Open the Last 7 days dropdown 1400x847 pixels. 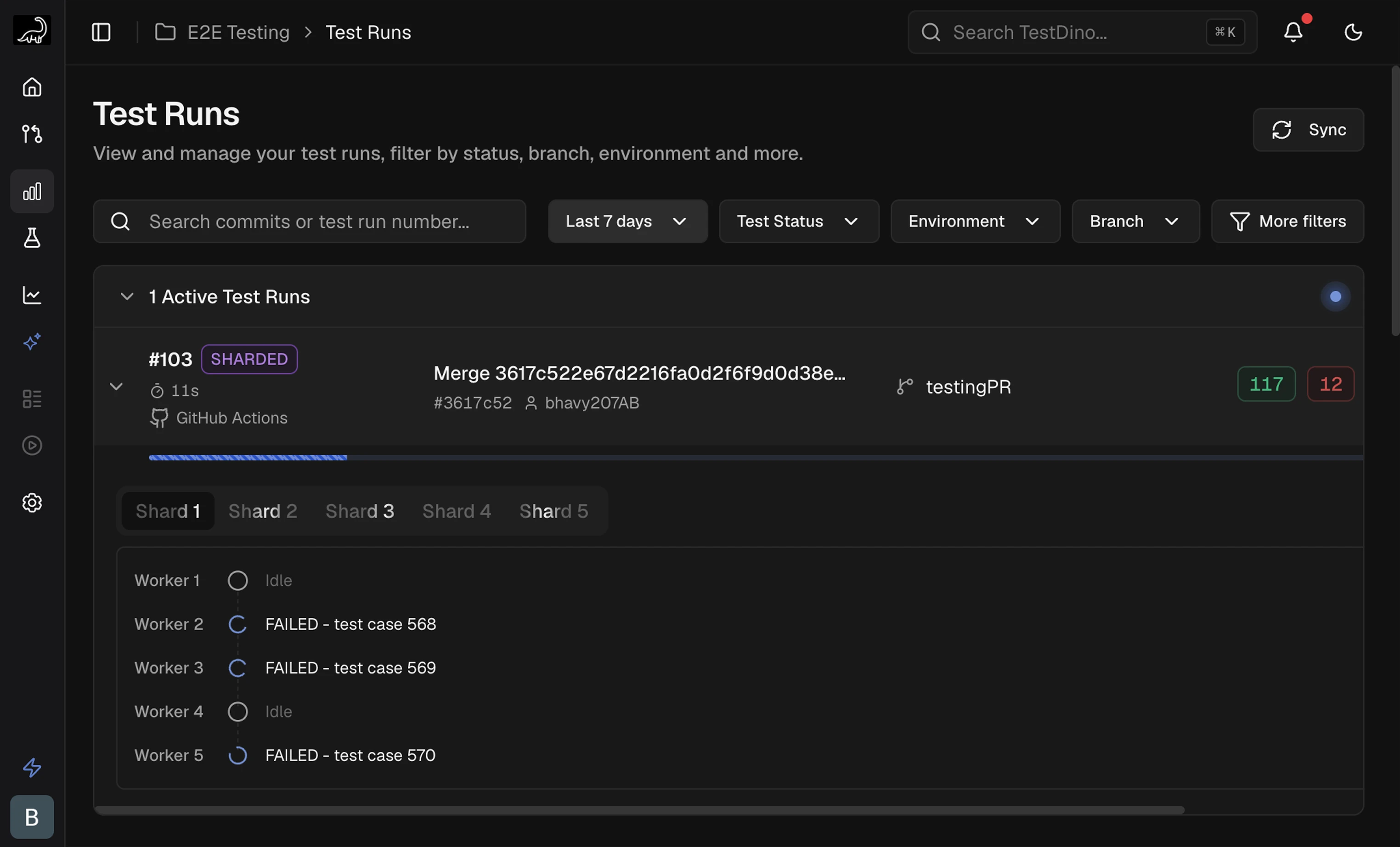[628, 221]
